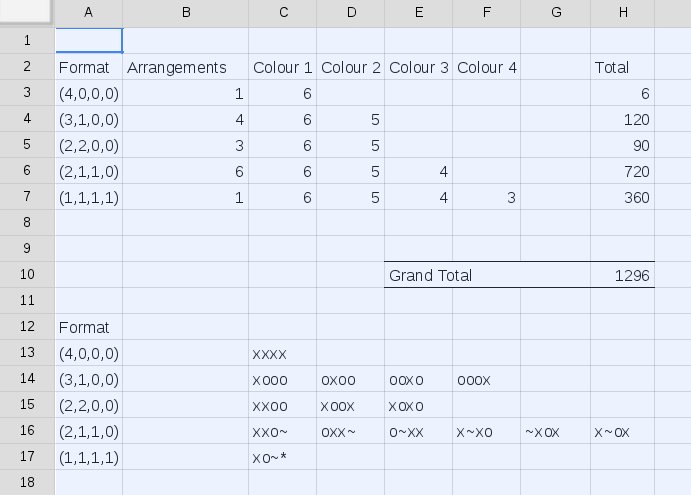Click the Format label in row 12
The width and height of the screenshot is (691, 495).
point(89,327)
